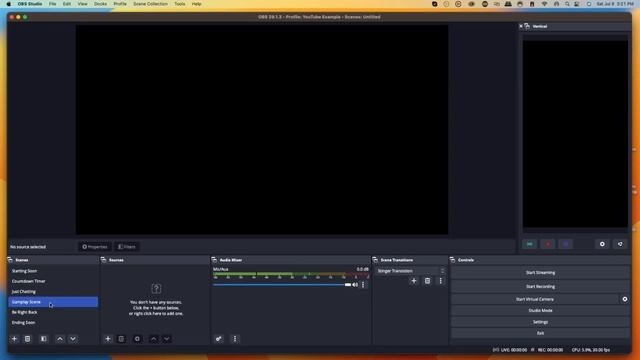
Task: Select the Gameplay Scene item
Action: point(53,302)
